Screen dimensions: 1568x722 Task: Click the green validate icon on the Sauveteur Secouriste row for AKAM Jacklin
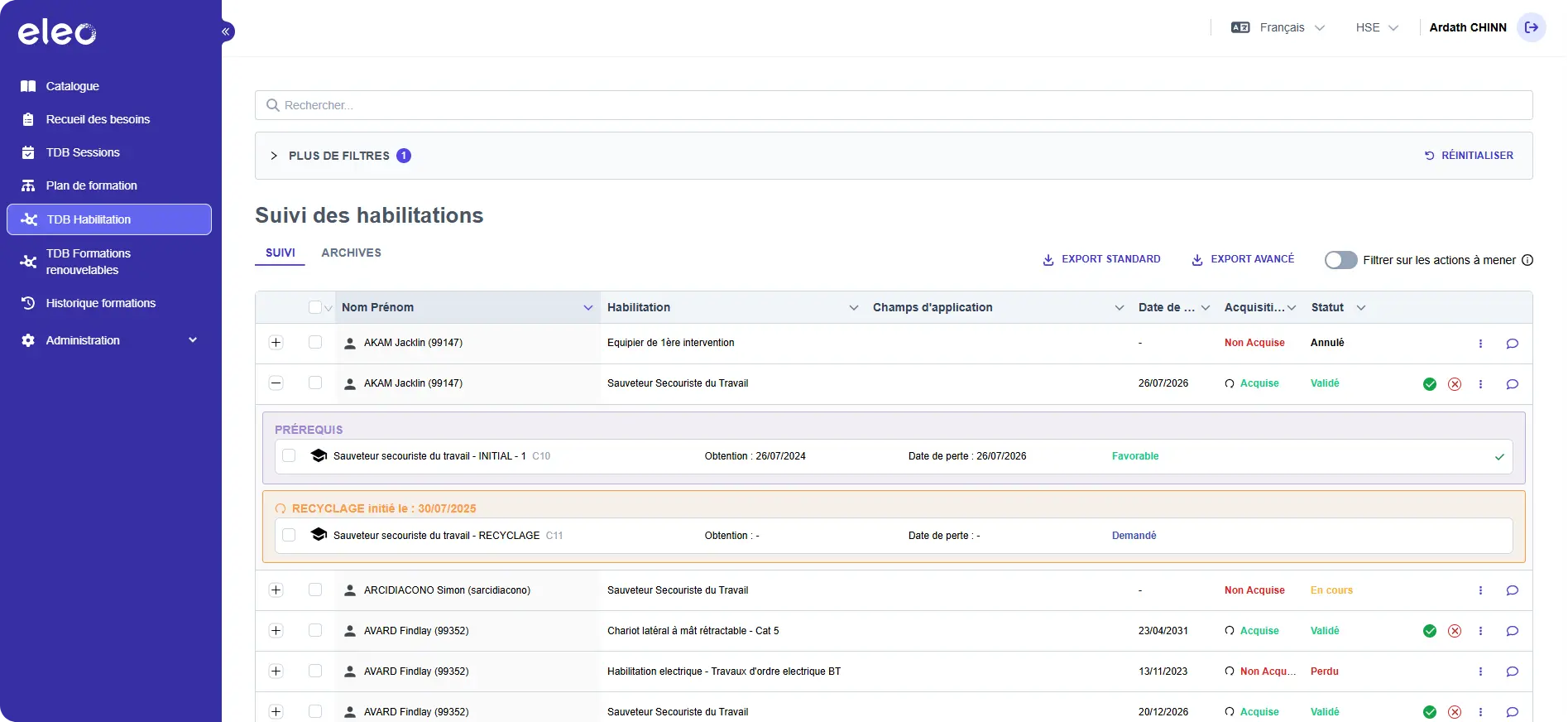click(x=1429, y=384)
